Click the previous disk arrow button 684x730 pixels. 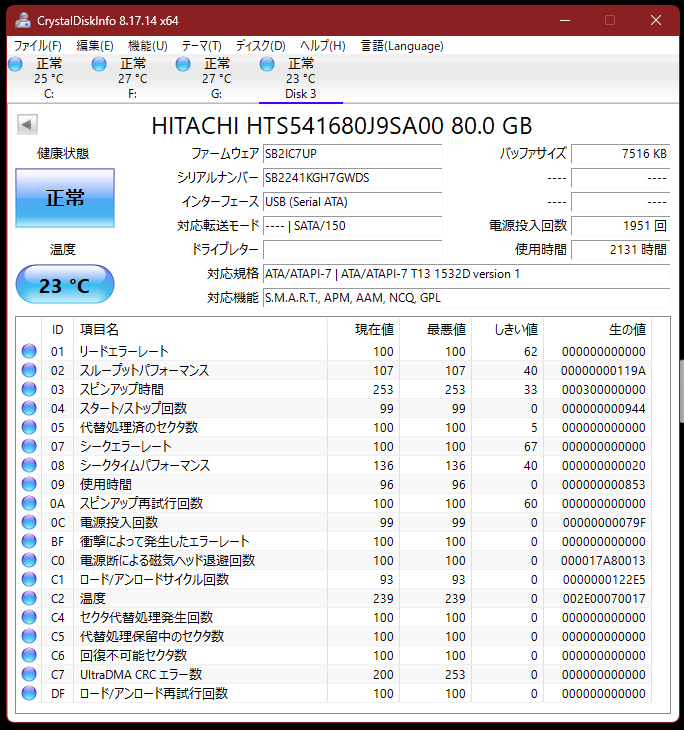[x=28, y=125]
